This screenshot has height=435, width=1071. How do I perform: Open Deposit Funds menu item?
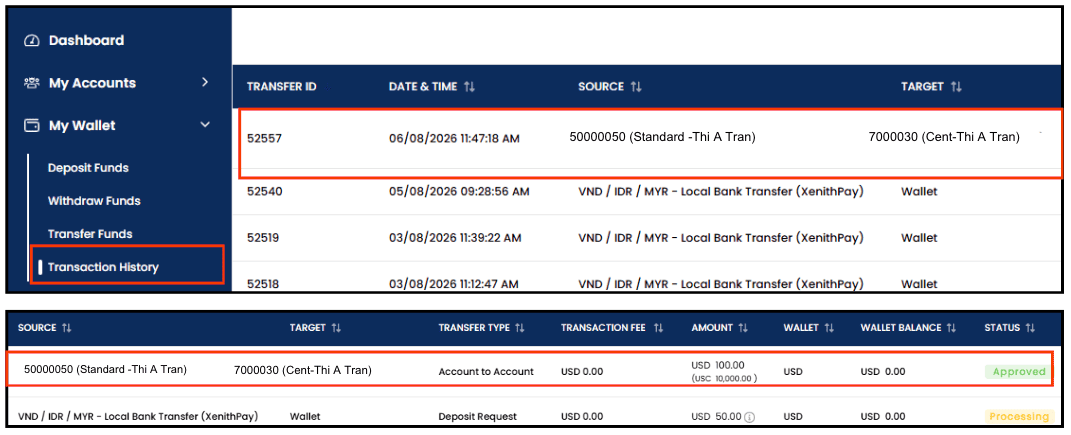click(88, 168)
